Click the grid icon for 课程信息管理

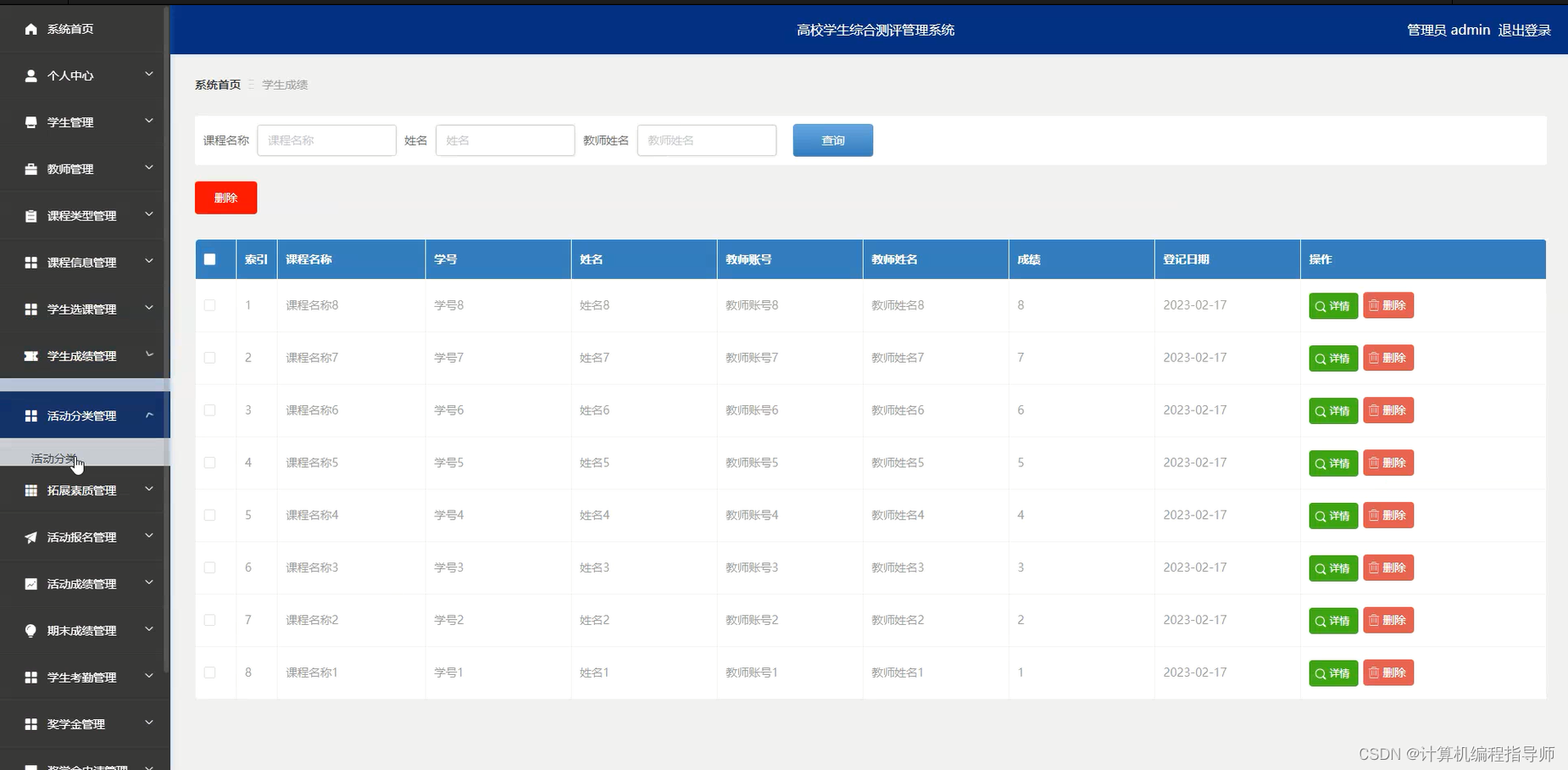[31, 262]
